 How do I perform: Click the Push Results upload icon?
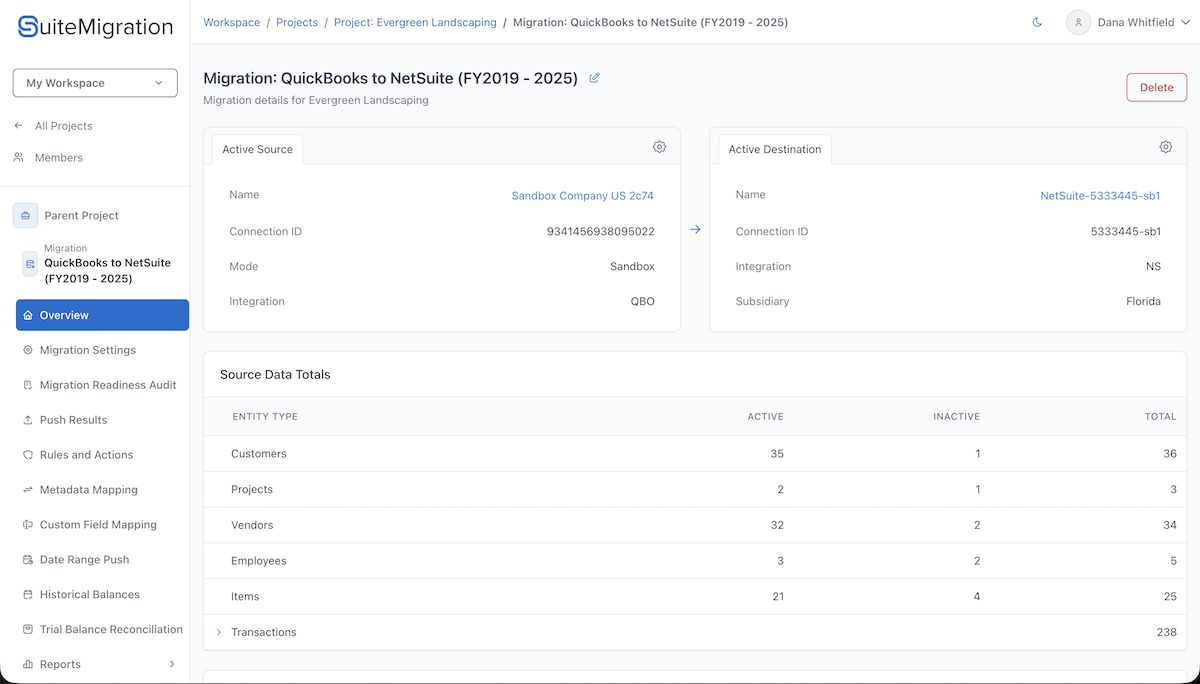[28, 420]
